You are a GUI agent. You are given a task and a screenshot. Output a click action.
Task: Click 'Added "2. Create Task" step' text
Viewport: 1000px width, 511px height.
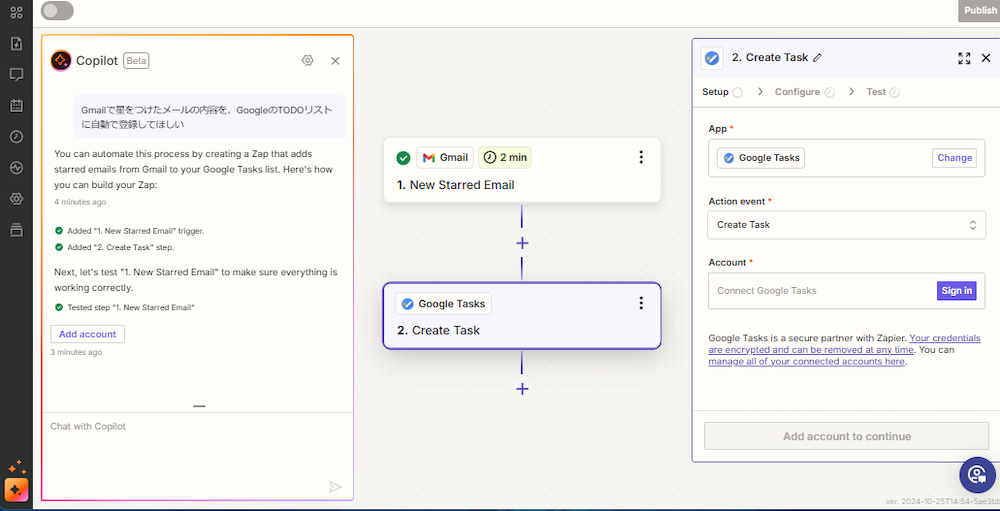tap(121, 247)
